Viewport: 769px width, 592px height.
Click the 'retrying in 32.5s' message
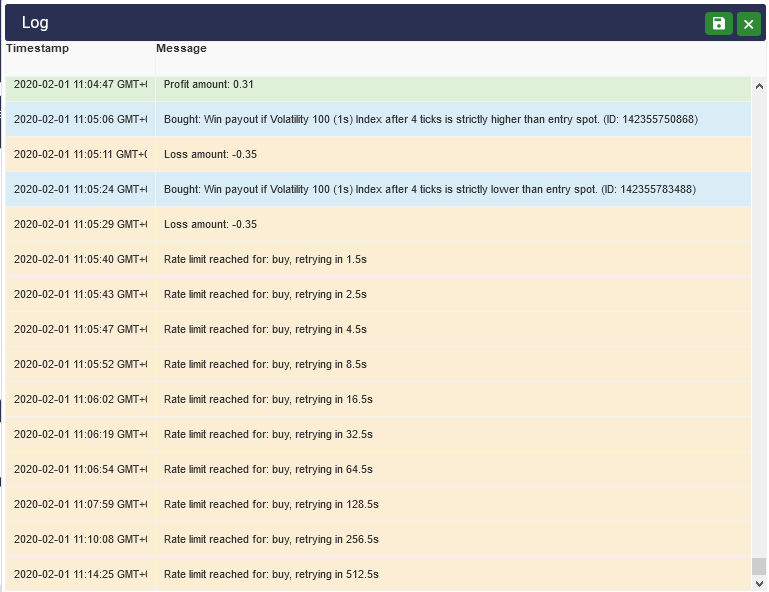point(268,435)
